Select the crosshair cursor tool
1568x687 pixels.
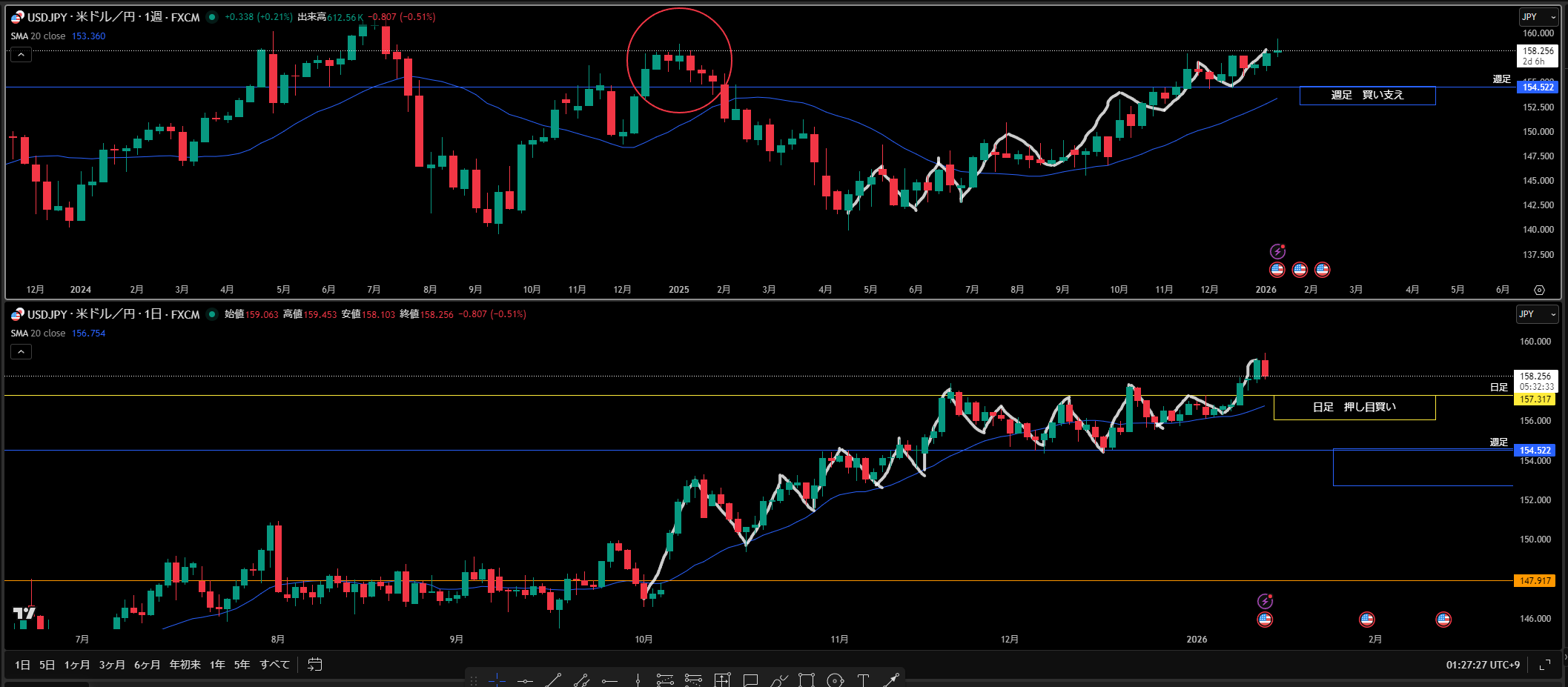pyautogui.click(x=497, y=680)
